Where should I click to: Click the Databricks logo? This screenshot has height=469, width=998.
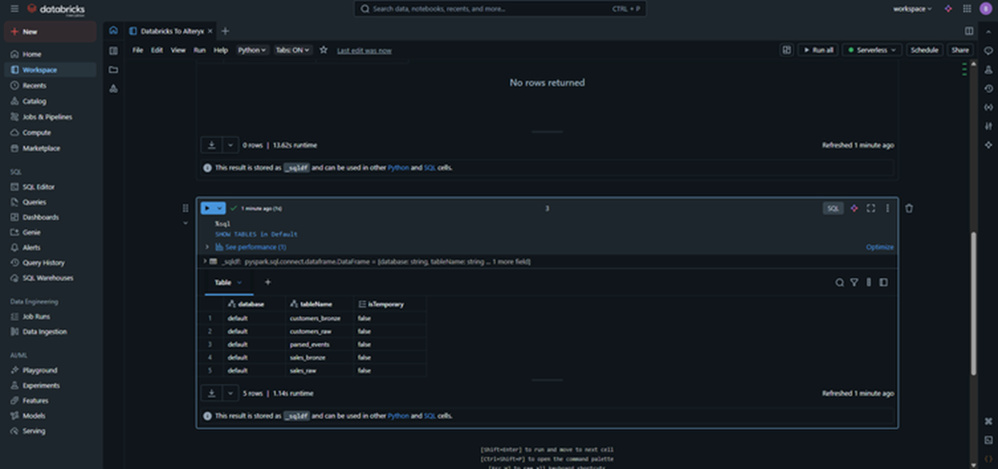tap(55, 10)
